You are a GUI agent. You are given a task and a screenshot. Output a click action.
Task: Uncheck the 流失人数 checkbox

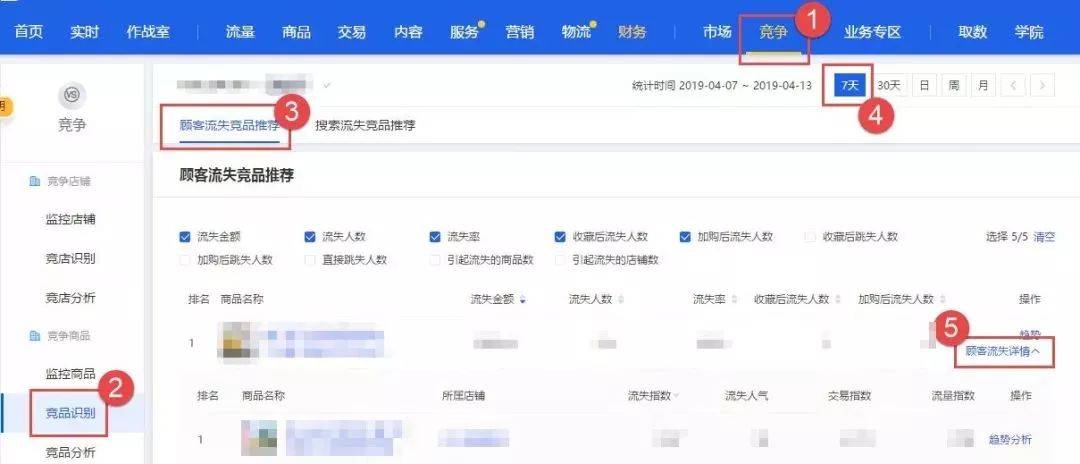(310, 237)
